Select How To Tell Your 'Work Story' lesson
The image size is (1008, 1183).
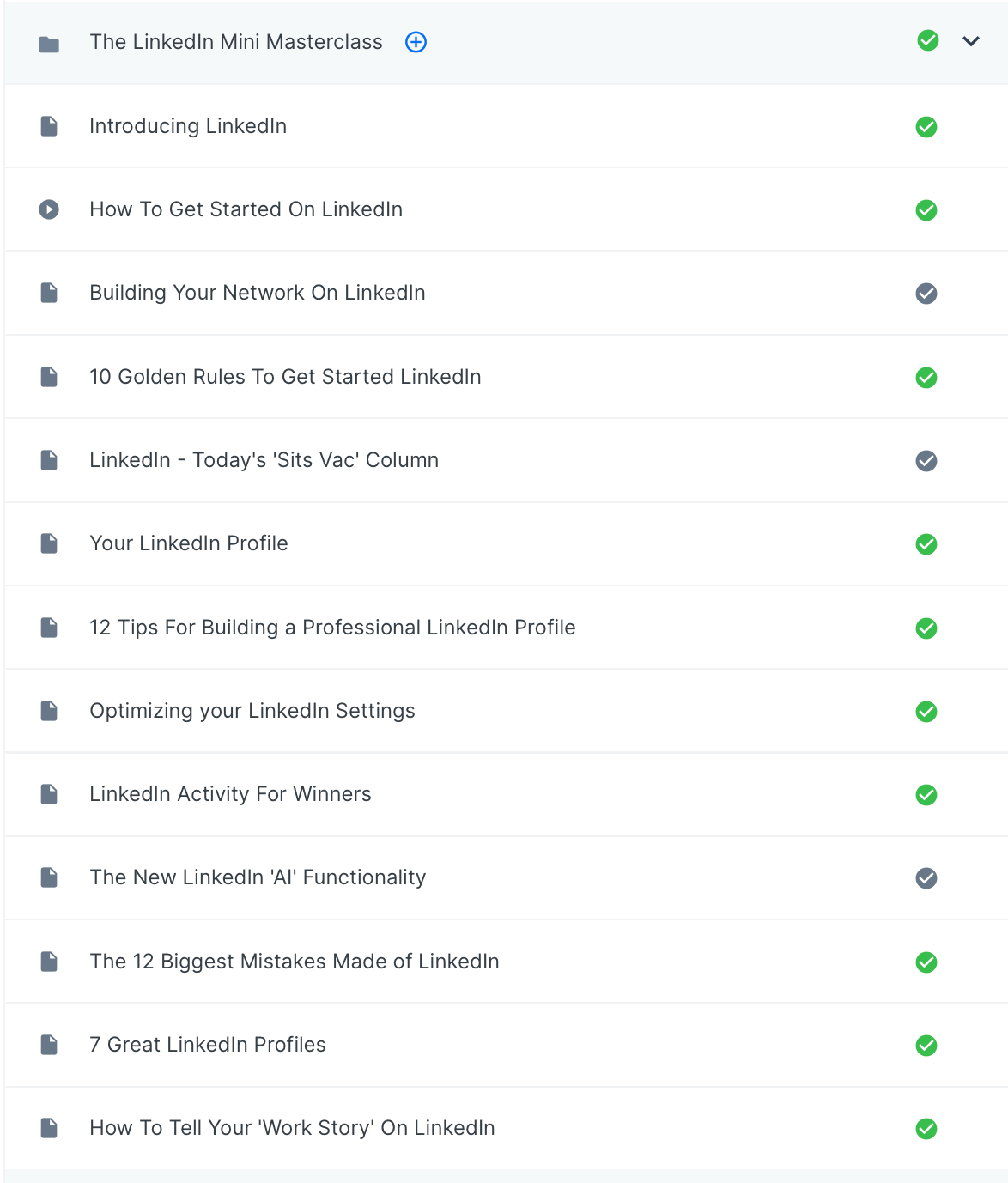pos(292,1128)
